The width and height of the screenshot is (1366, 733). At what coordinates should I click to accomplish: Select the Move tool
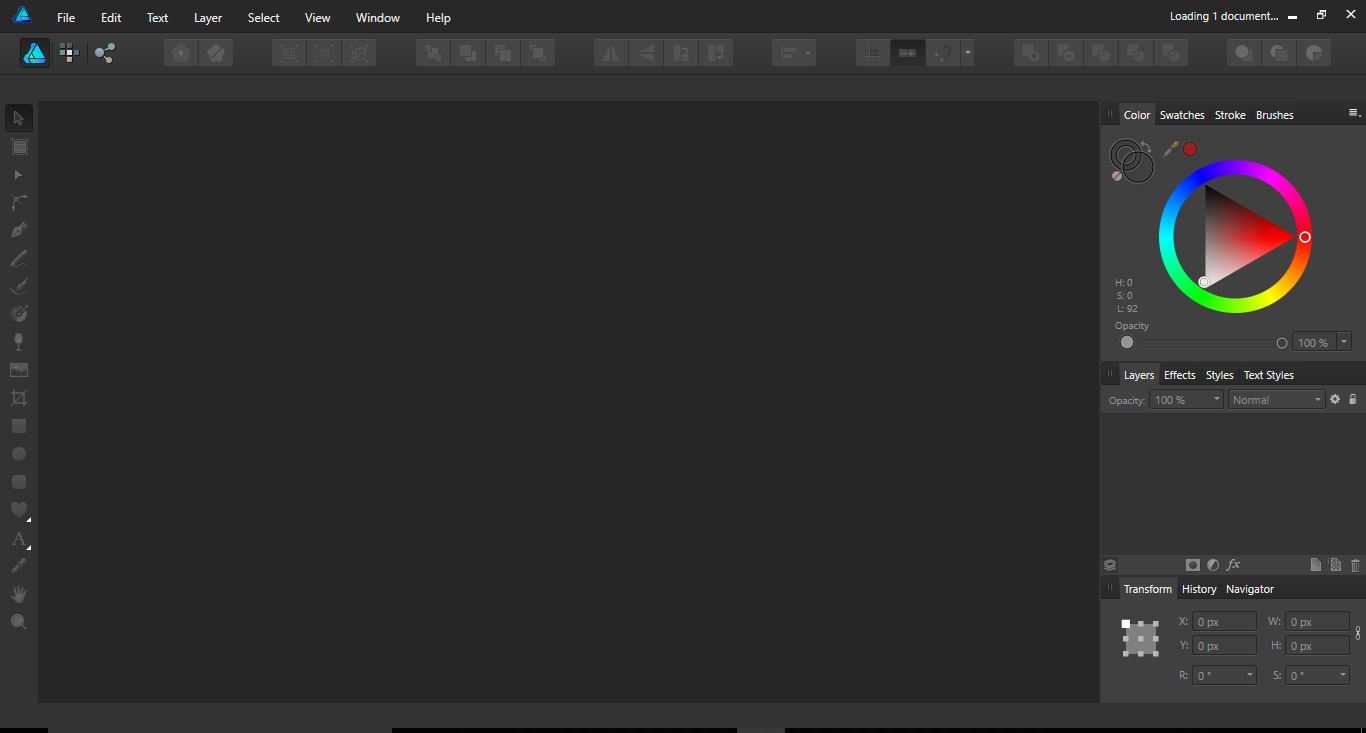(18, 118)
